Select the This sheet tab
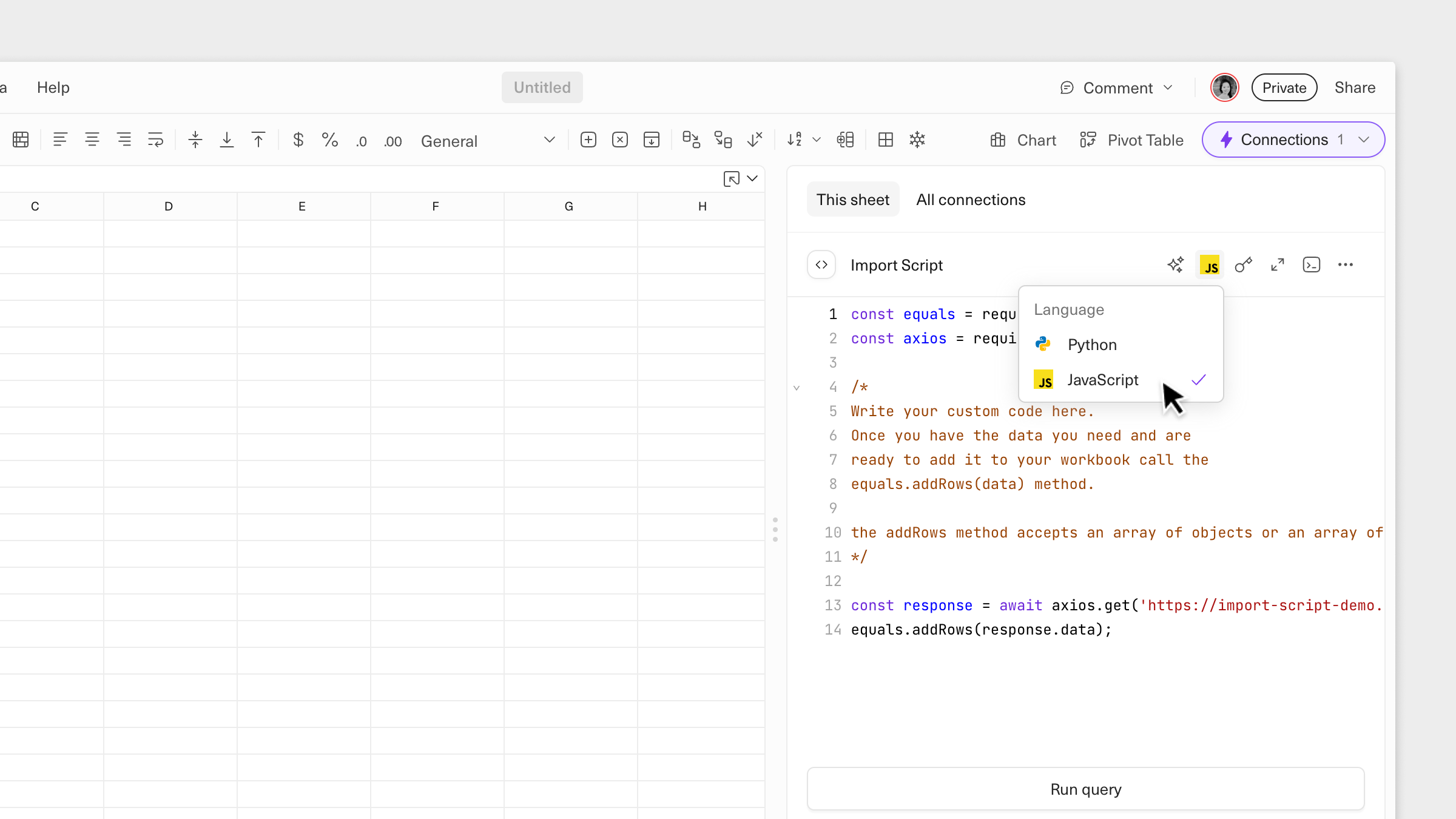Image resolution: width=1456 pixels, height=819 pixels. [x=853, y=199]
